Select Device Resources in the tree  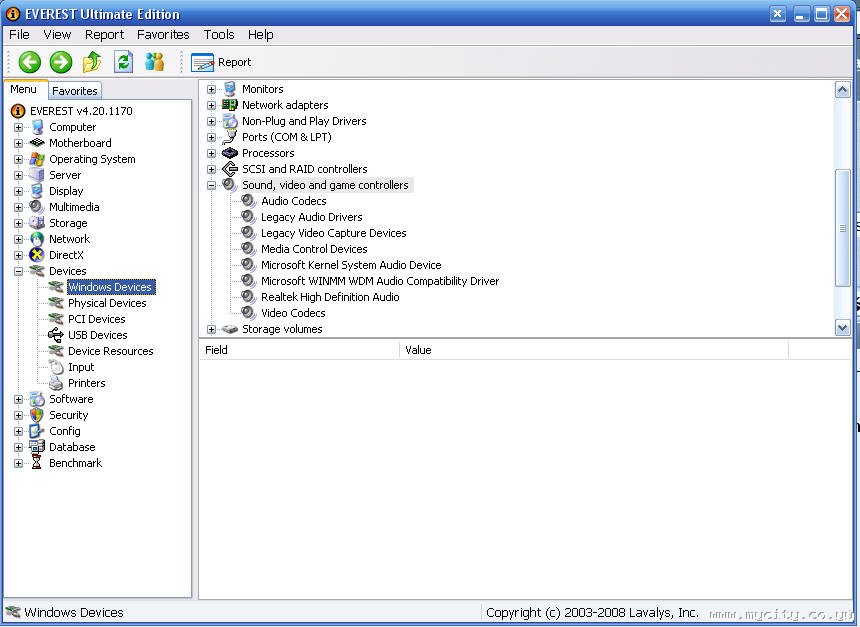pyautogui.click(x=110, y=351)
